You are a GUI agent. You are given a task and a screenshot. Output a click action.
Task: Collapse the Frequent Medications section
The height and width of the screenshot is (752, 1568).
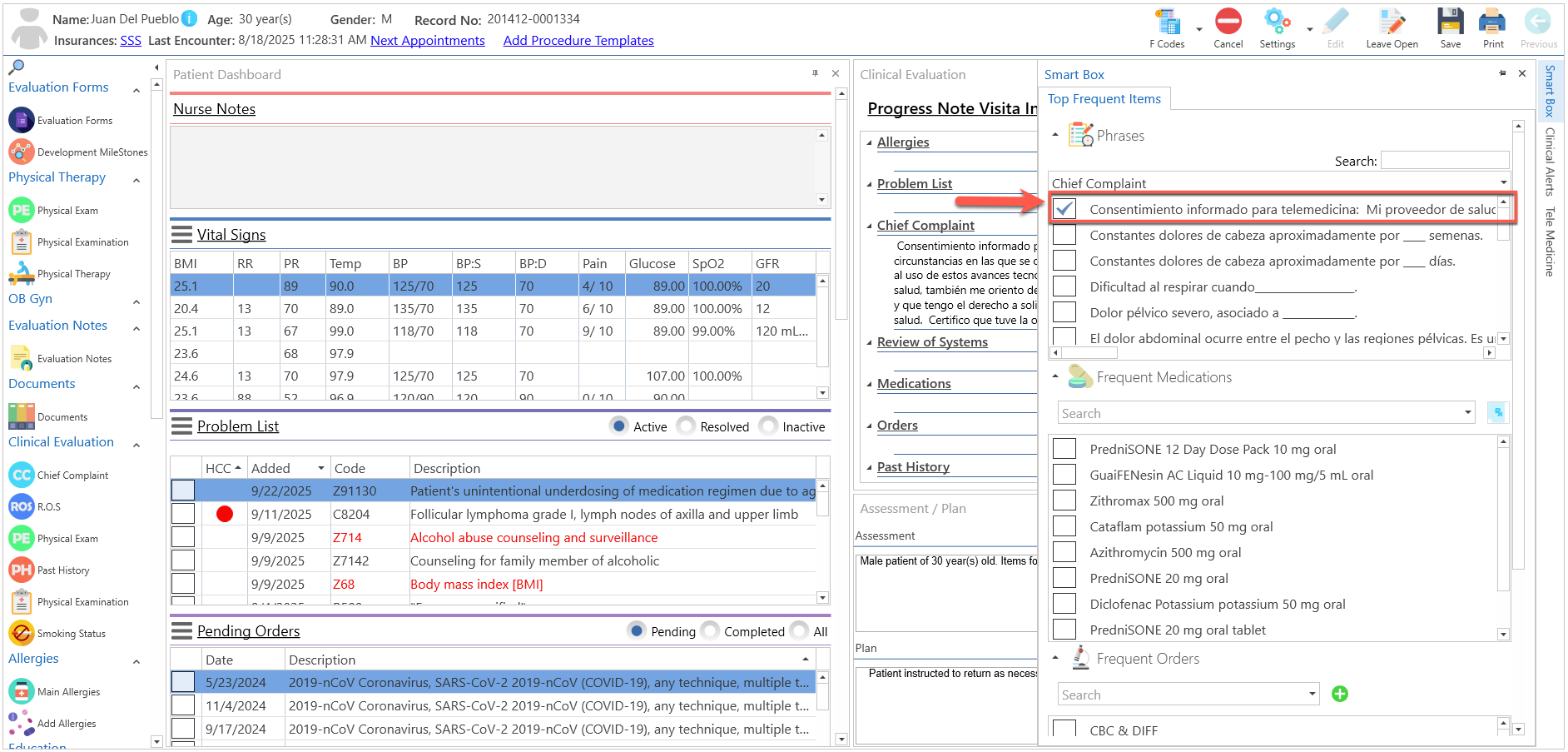pos(1055,376)
